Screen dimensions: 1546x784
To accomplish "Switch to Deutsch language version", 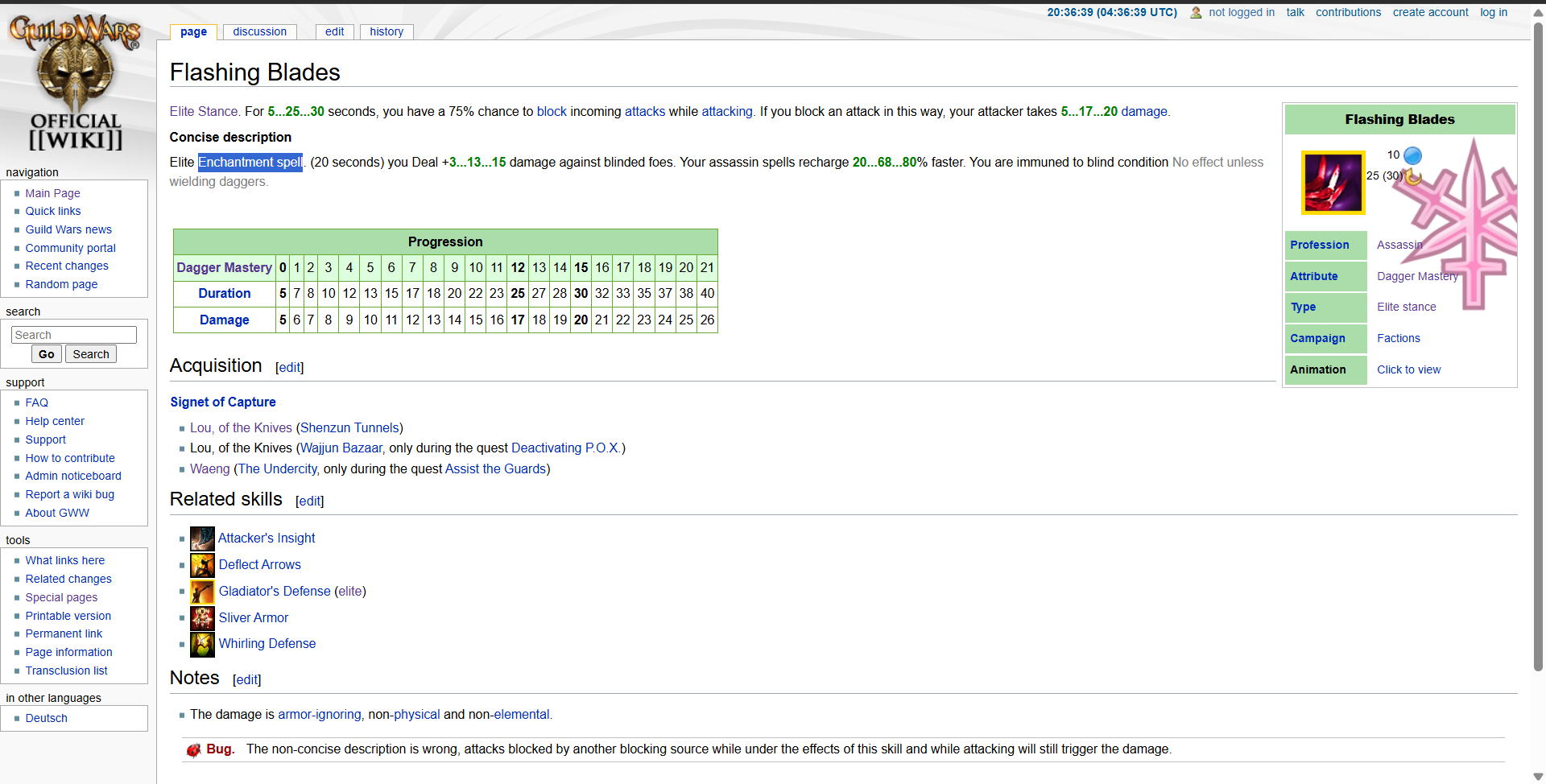I will [46, 718].
